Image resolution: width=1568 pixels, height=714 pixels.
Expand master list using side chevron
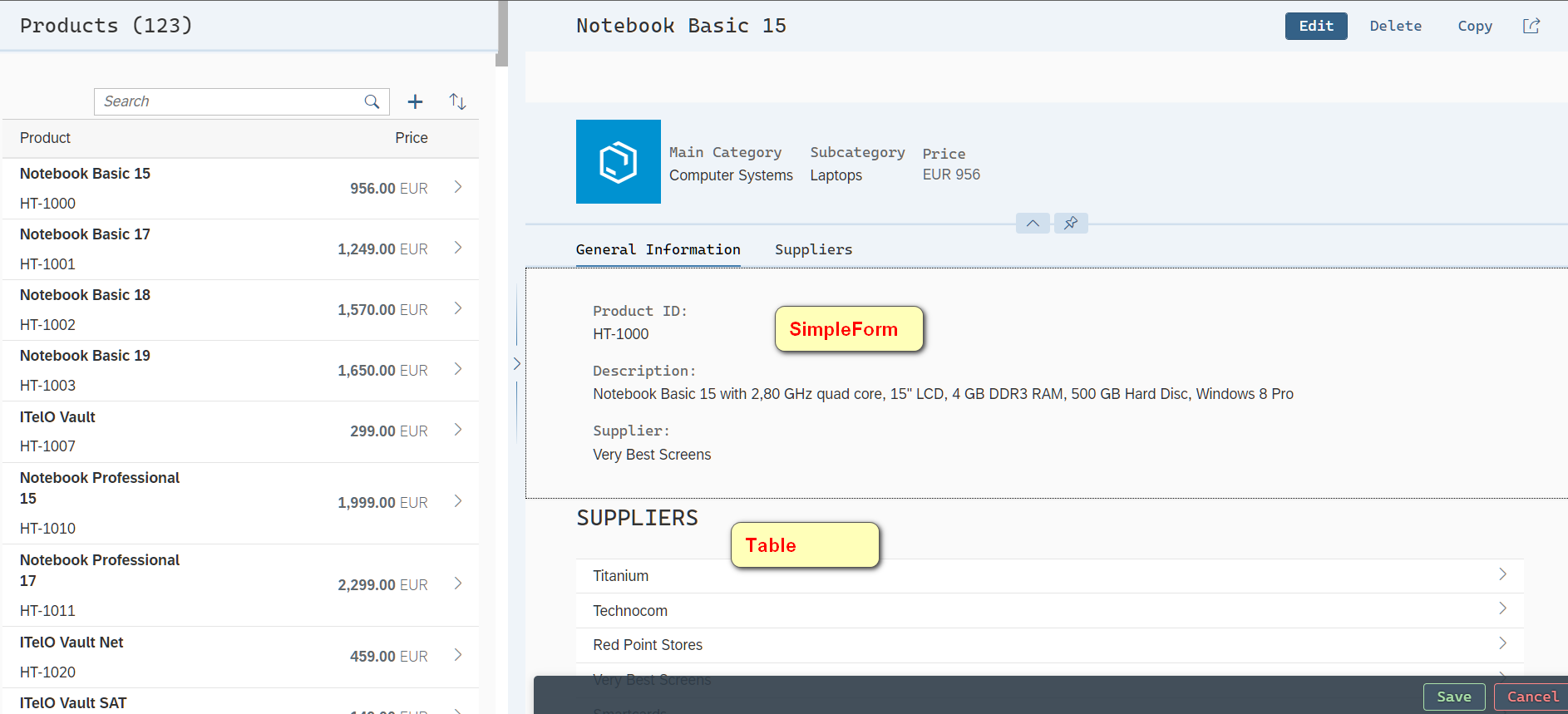pos(516,363)
